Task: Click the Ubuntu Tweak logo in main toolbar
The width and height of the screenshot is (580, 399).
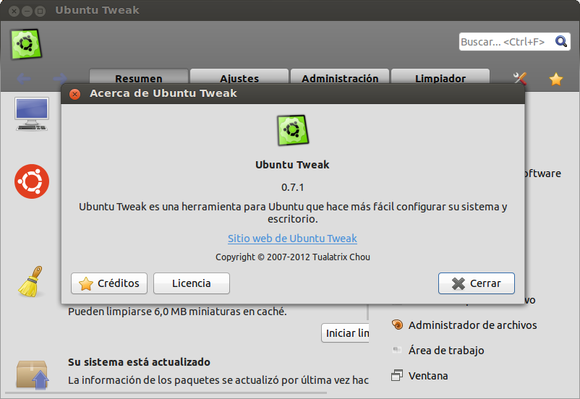Action: (x=26, y=44)
